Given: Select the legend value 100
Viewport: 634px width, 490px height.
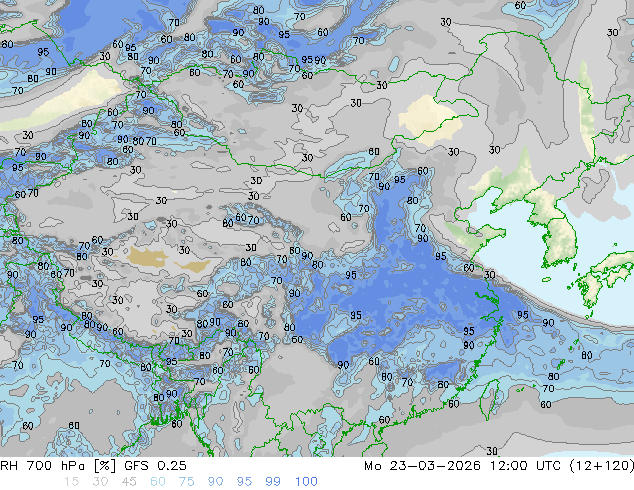Looking at the screenshot, I should 306,482.
